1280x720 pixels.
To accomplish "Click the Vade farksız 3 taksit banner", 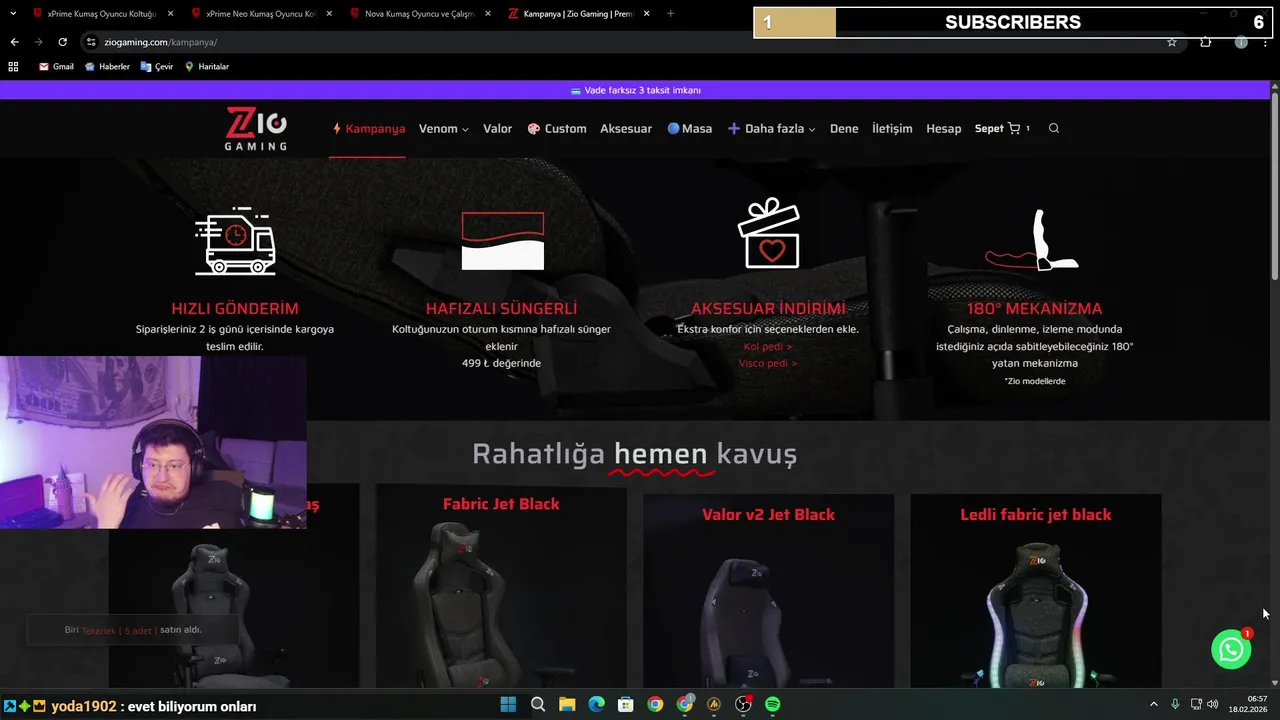I will pyautogui.click(x=635, y=90).
